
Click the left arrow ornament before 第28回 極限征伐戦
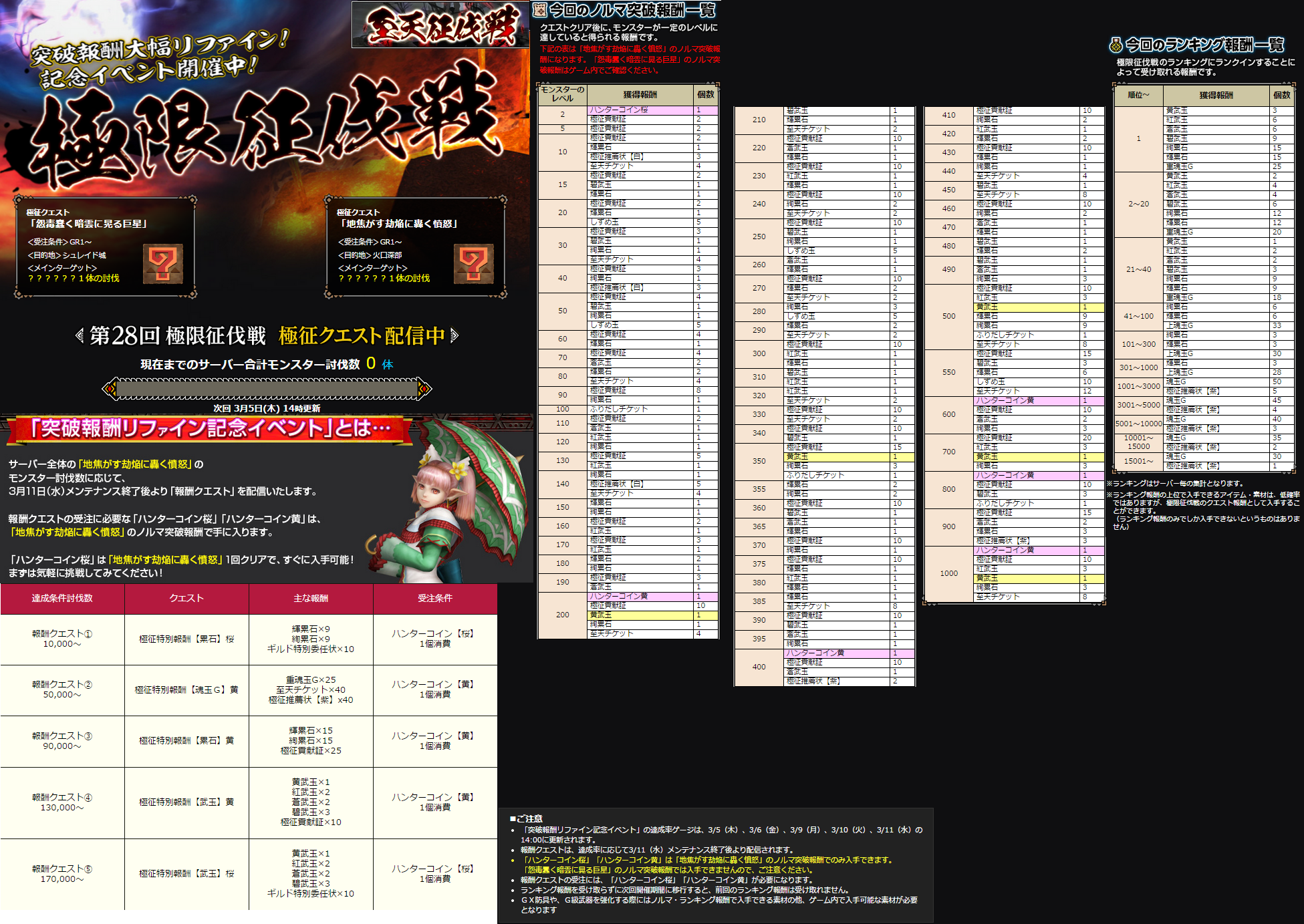[80, 335]
